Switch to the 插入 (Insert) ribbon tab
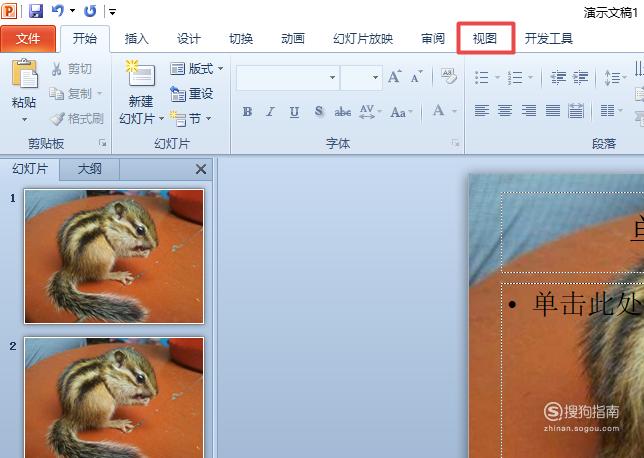 pyautogui.click(x=136, y=39)
